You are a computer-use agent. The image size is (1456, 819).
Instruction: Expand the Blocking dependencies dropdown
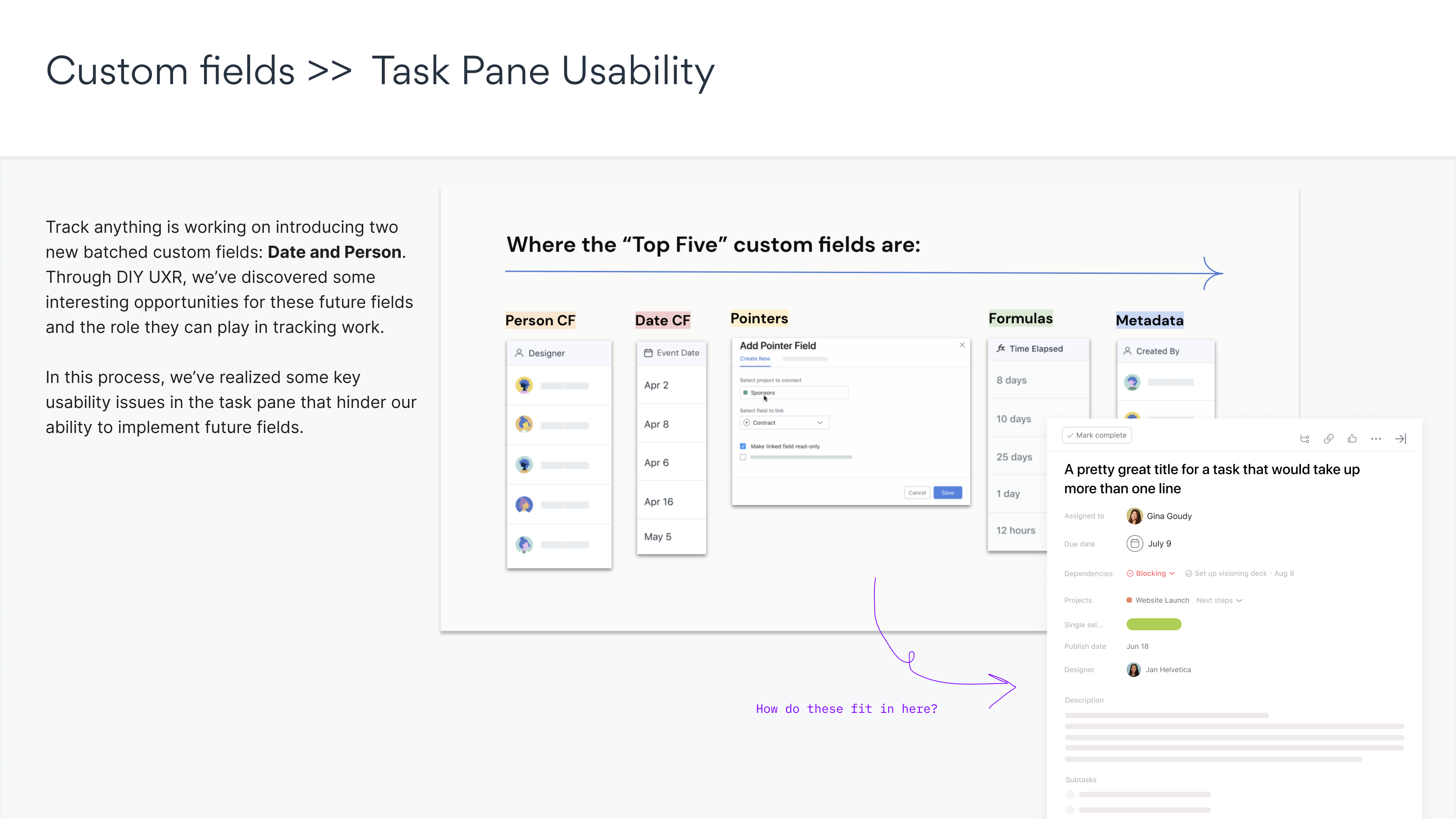tap(1151, 573)
